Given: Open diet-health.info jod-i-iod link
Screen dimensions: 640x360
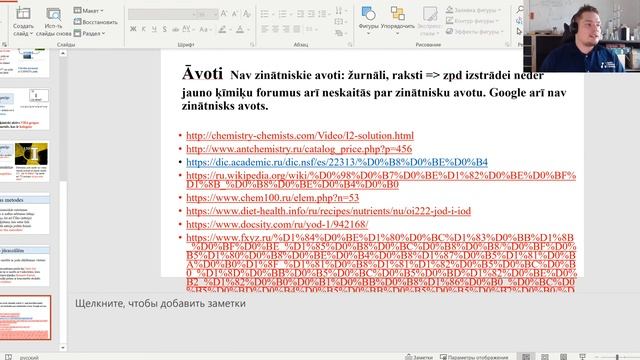Looking at the screenshot, I should 329,211.
